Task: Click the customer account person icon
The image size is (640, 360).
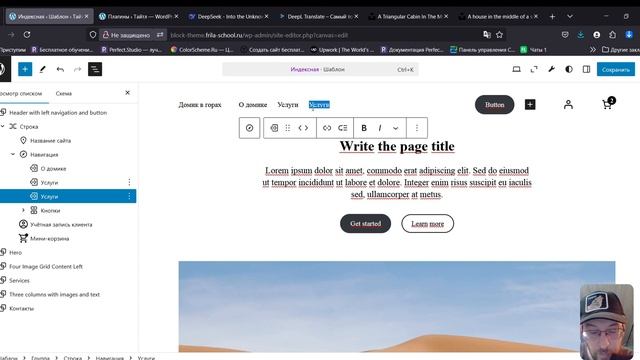Action: [568, 105]
